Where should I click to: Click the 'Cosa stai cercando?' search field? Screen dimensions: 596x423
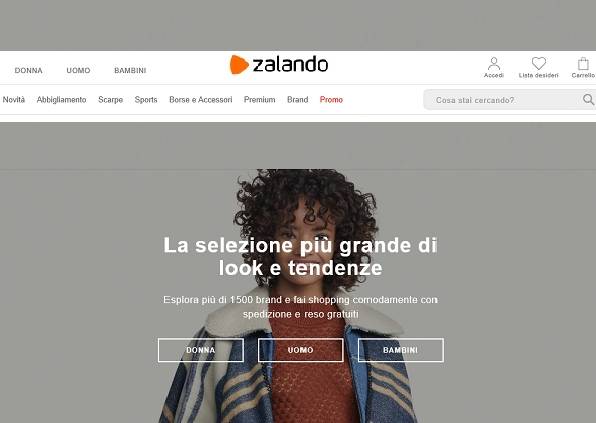coord(504,100)
